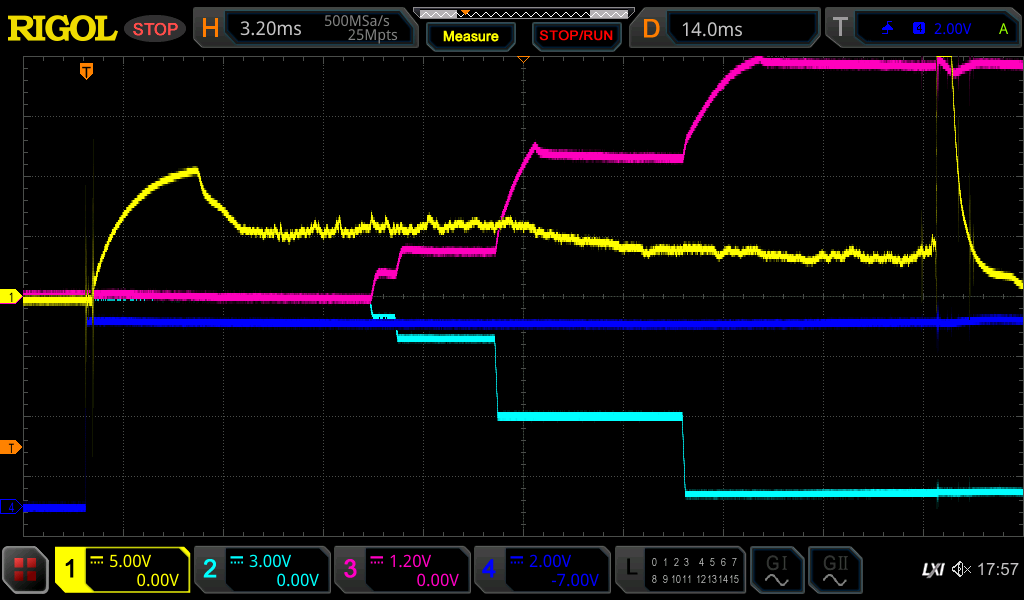Open the logic analyzer L digital channels
This screenshot has width=1024, height=600.
click(680, 570)
